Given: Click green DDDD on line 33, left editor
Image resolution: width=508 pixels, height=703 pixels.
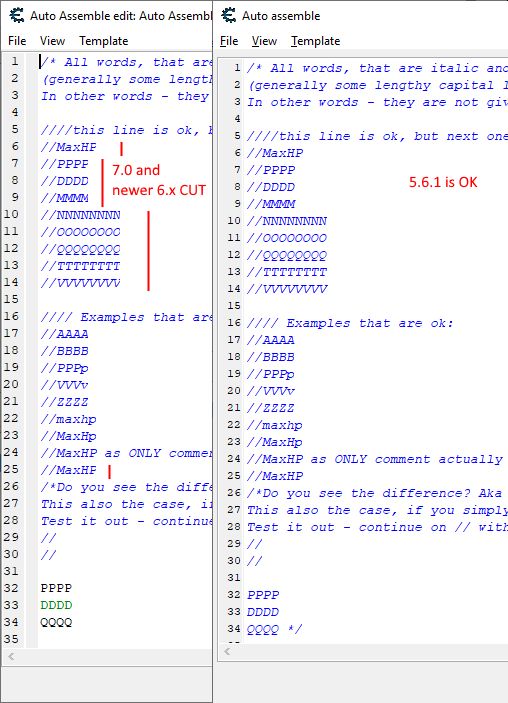Looking at the screenshot, I should tap(56, 605).
